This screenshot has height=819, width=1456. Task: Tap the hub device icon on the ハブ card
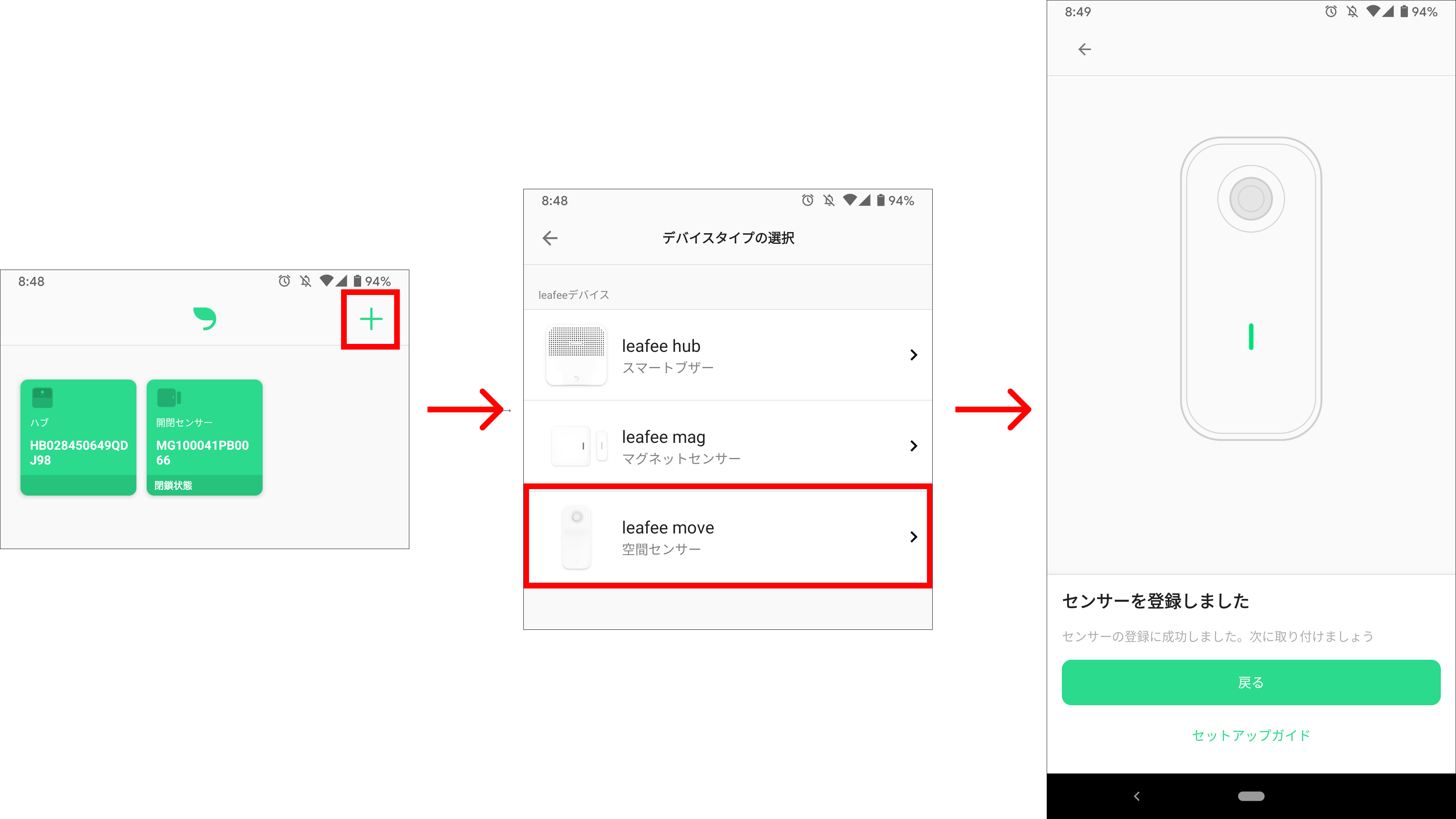[x=42, y=398]
